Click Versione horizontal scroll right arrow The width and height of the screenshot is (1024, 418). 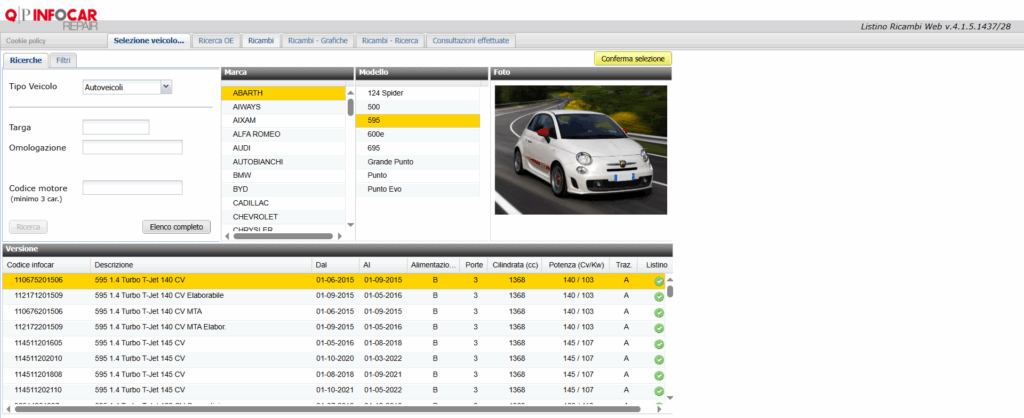(659, 410)
